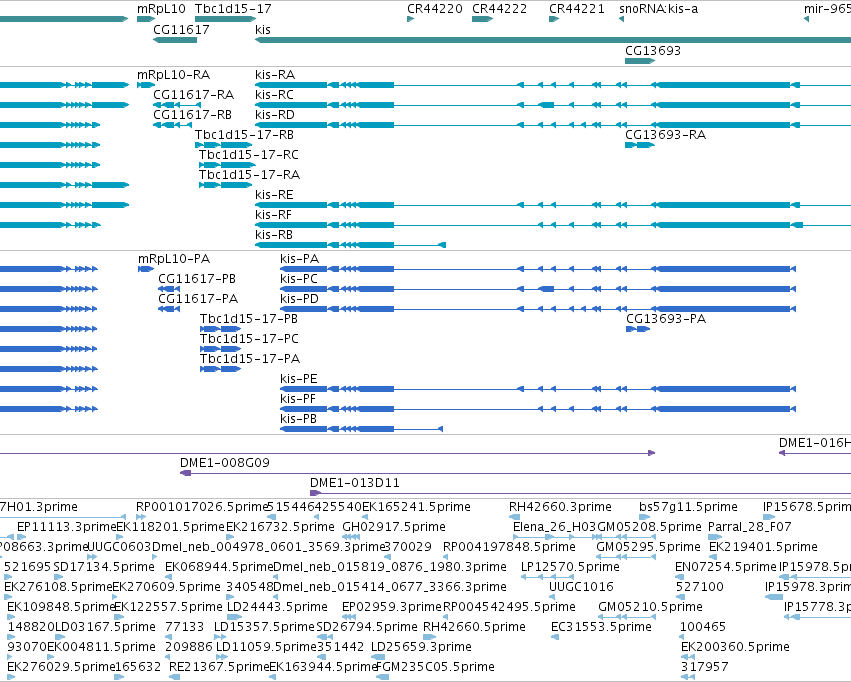851x682 pixels.
Task: Select the Tbc1d15-17-PB protein
Action: 220,329
